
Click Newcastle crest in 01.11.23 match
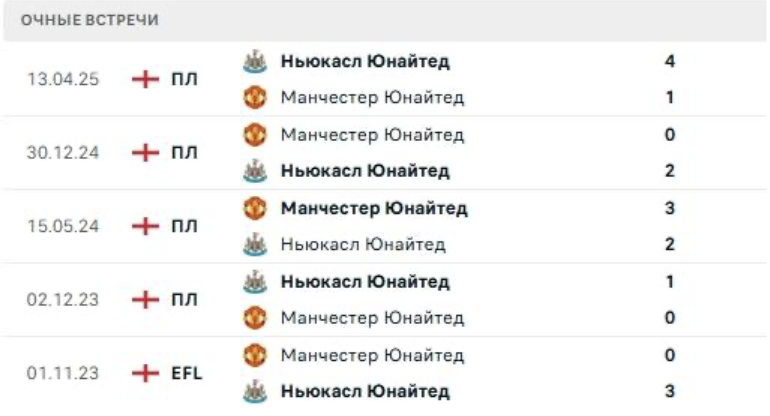(255, 391)
